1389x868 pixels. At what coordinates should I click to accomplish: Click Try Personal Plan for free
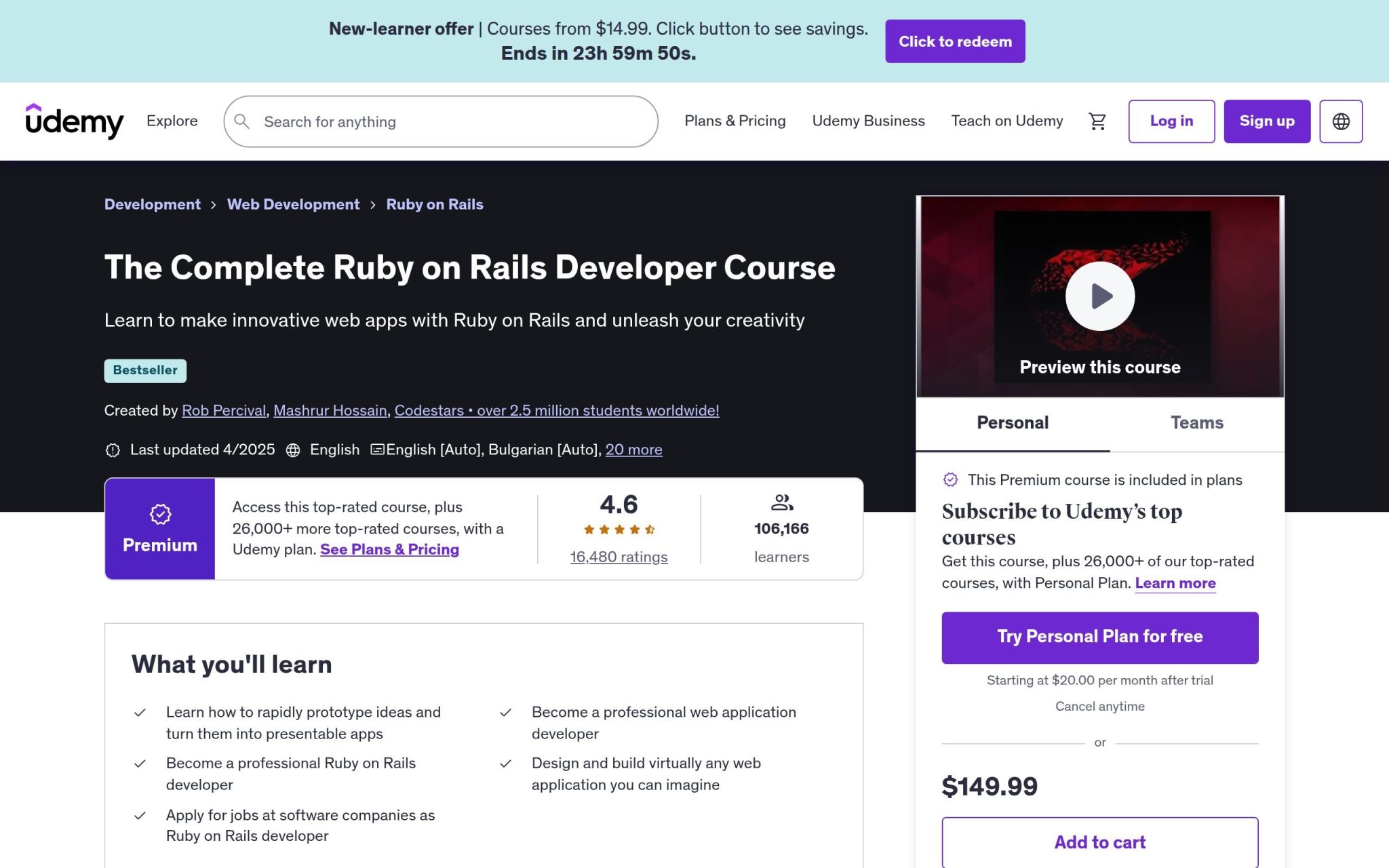[1099, 637]
